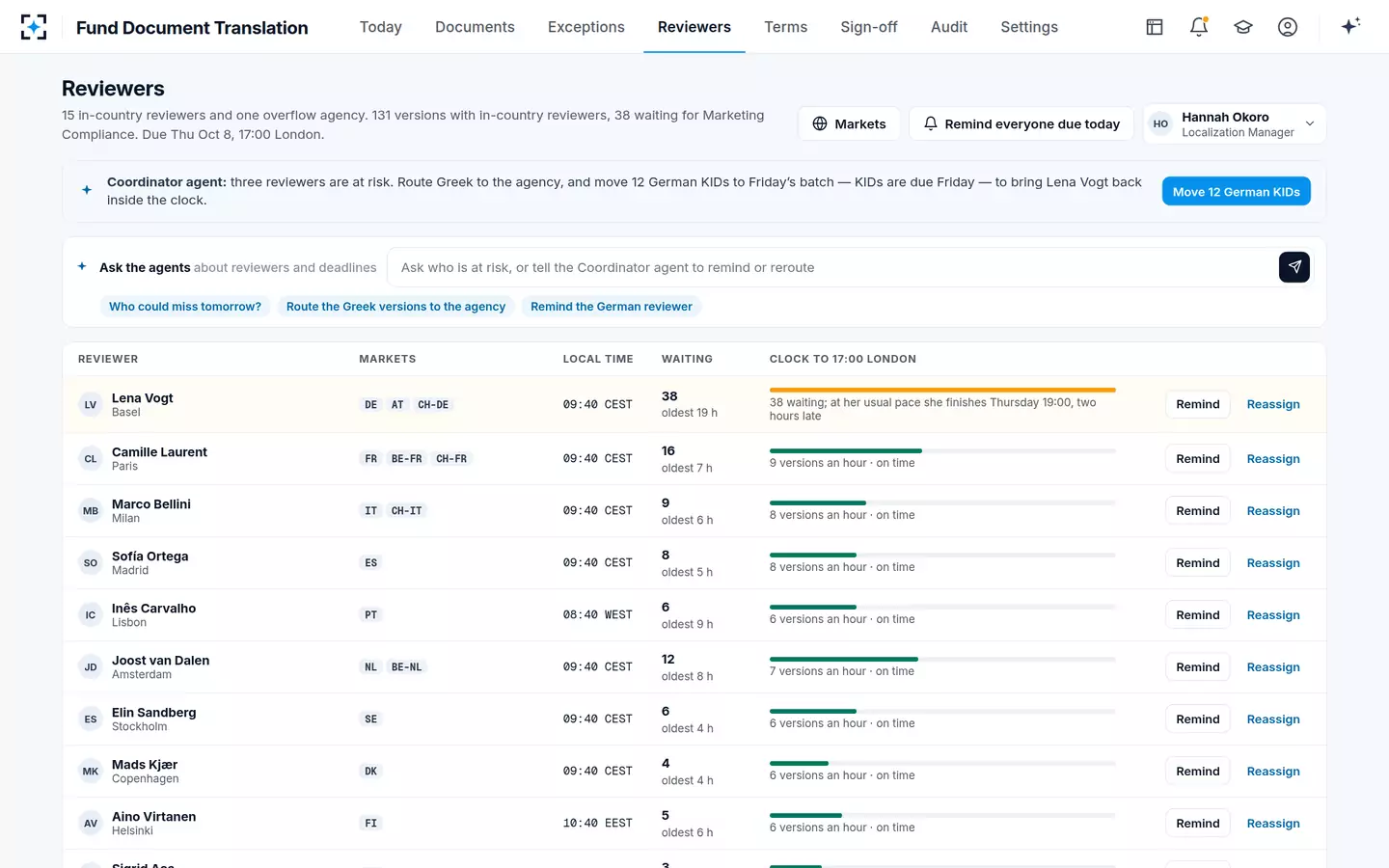The image size is (1389, 868).
Task: Focus the Ask the agents input field
Action: coord(834,267)
